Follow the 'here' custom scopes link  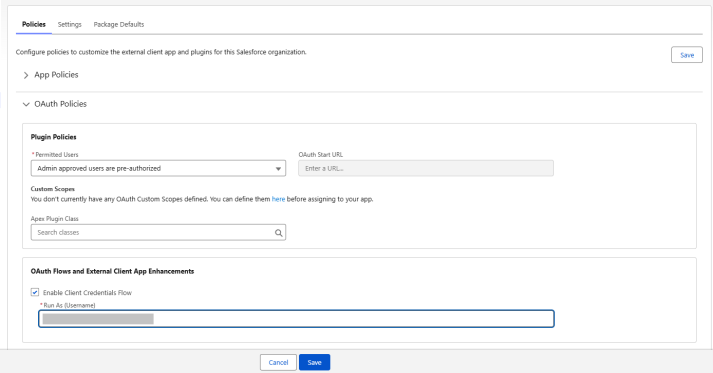tap(278, 199)
